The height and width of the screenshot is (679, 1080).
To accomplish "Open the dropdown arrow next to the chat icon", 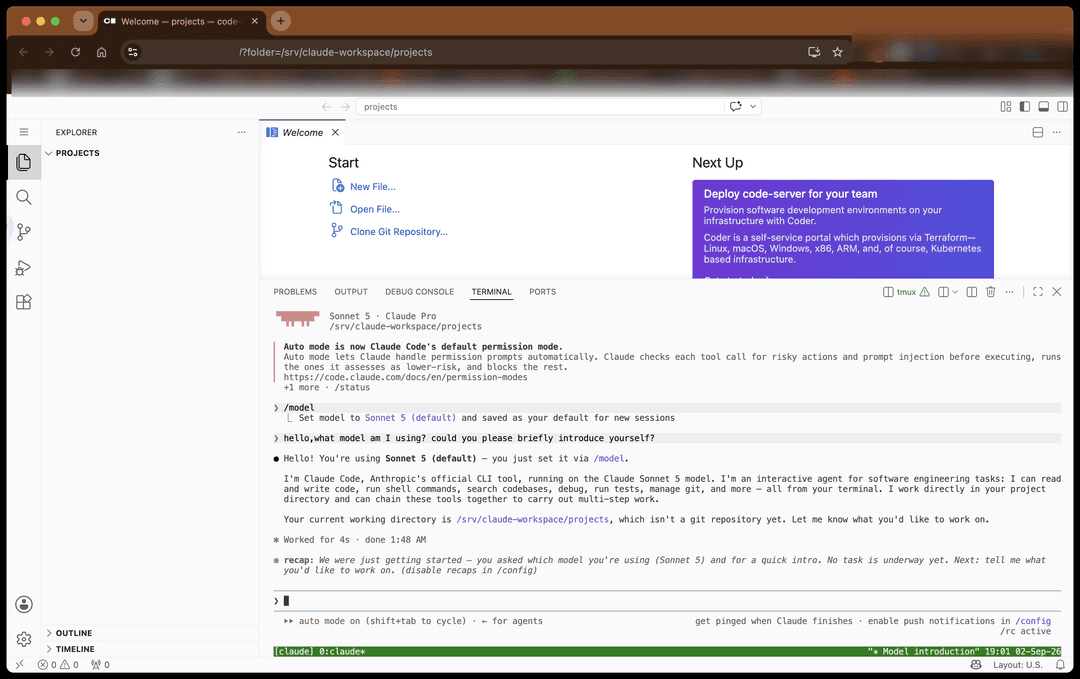I will click(753, 107).
